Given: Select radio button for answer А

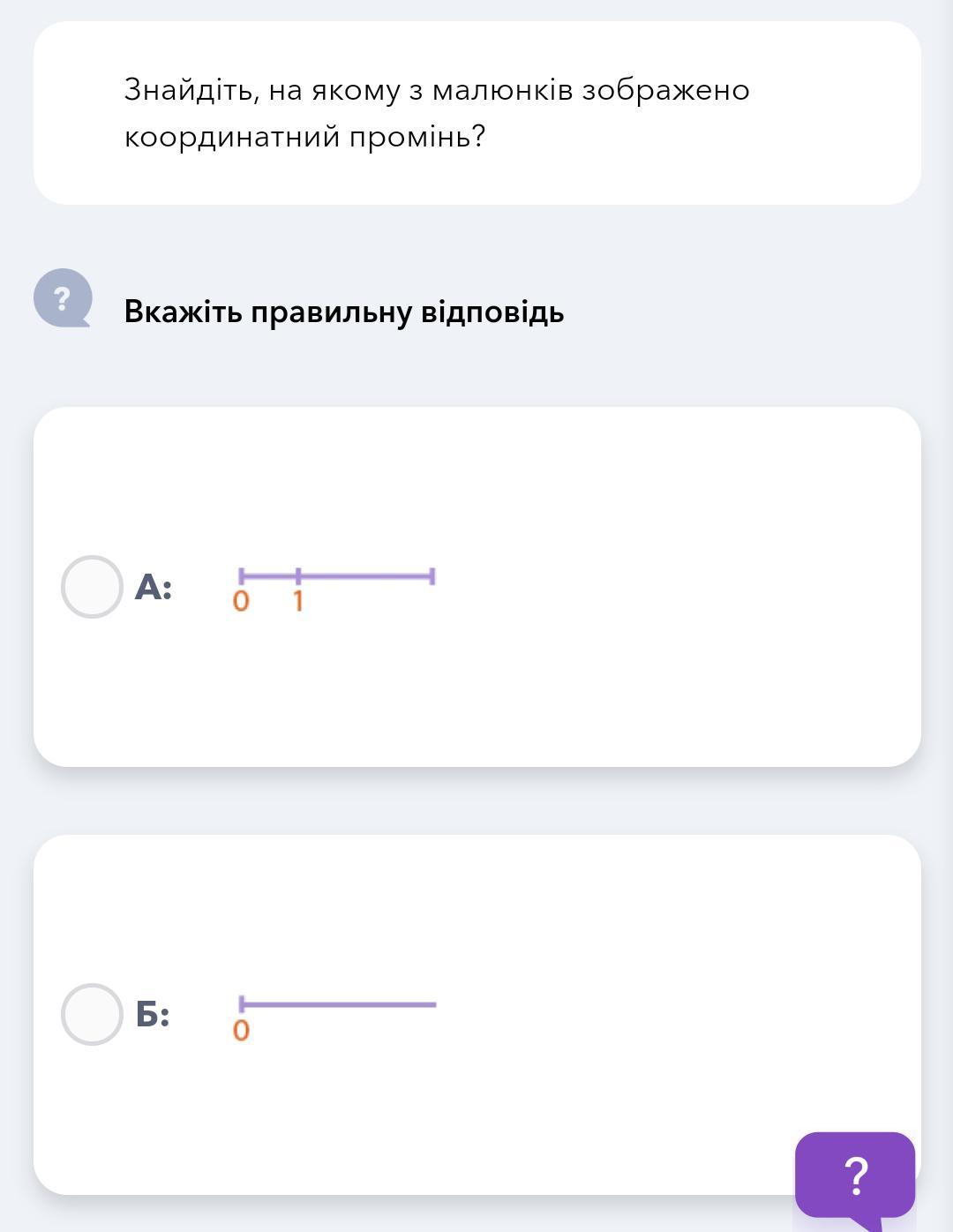Looking at the screenshot, I should (x=92, y=587).
